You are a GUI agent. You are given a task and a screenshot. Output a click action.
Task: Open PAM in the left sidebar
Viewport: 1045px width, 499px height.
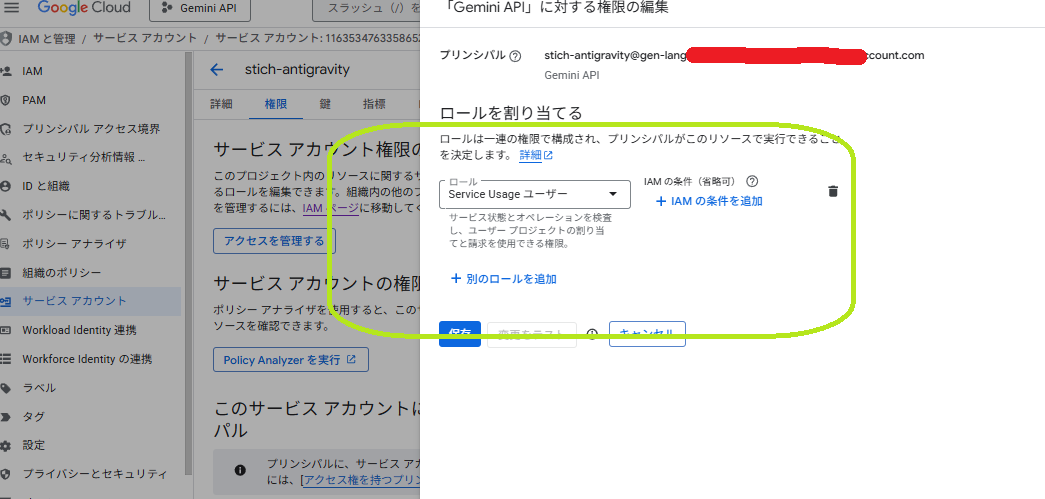point(34,100)
